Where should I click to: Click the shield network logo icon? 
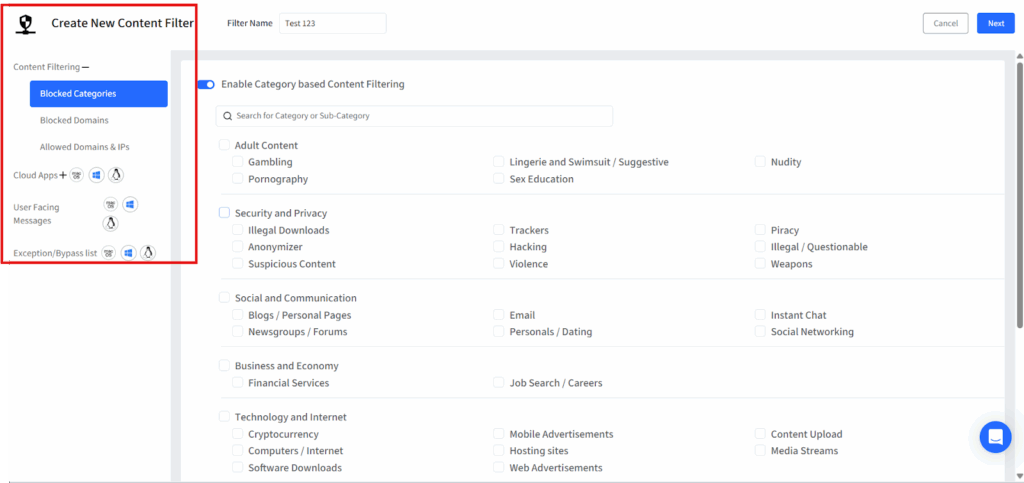pos(27,23)
